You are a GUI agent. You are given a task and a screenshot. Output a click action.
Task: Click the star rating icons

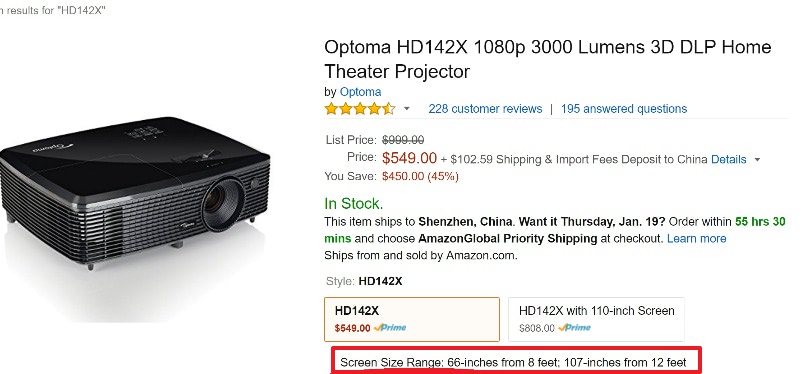click(x=360, y=109)
